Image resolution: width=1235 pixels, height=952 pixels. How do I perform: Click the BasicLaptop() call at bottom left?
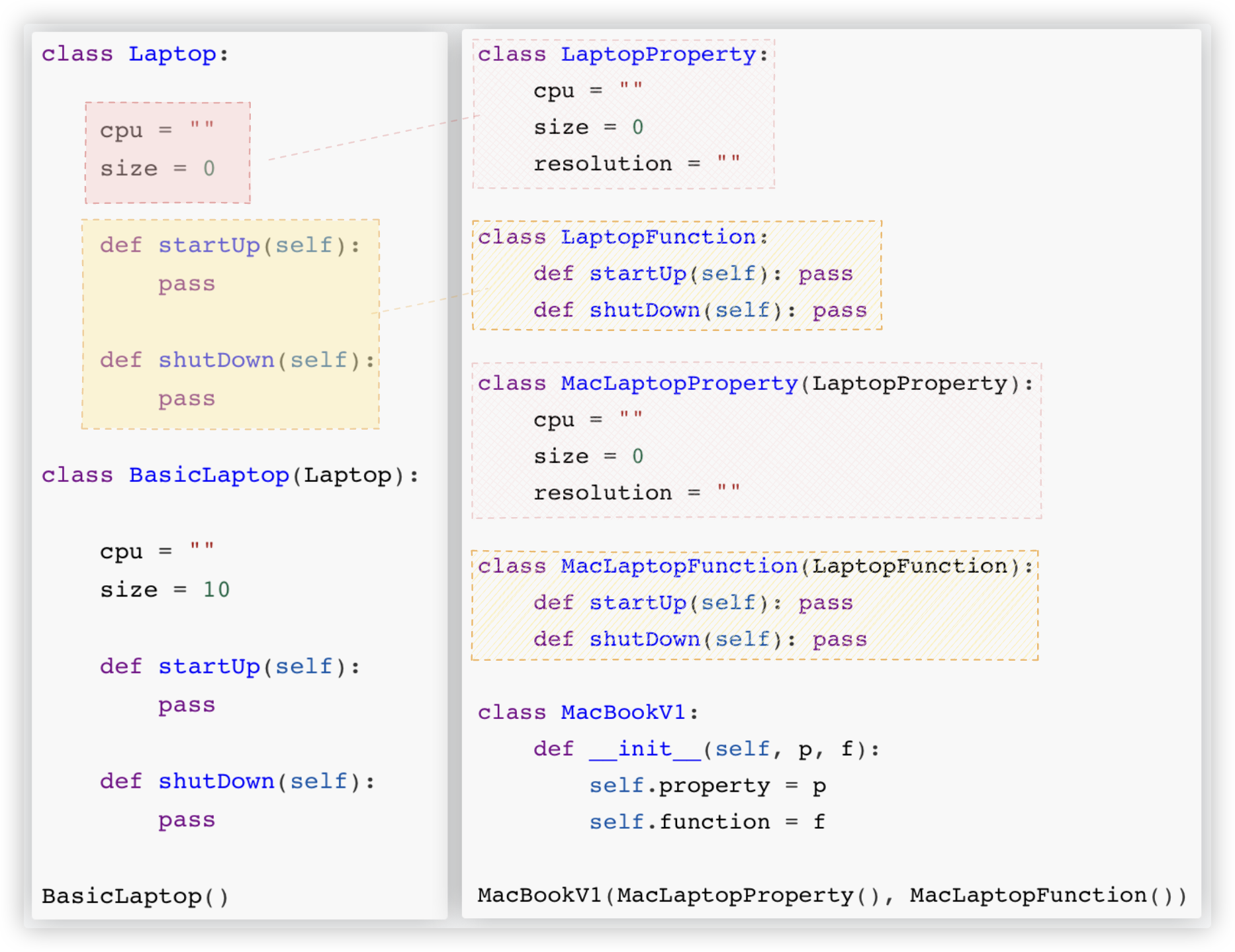click(x=135, y=896)
